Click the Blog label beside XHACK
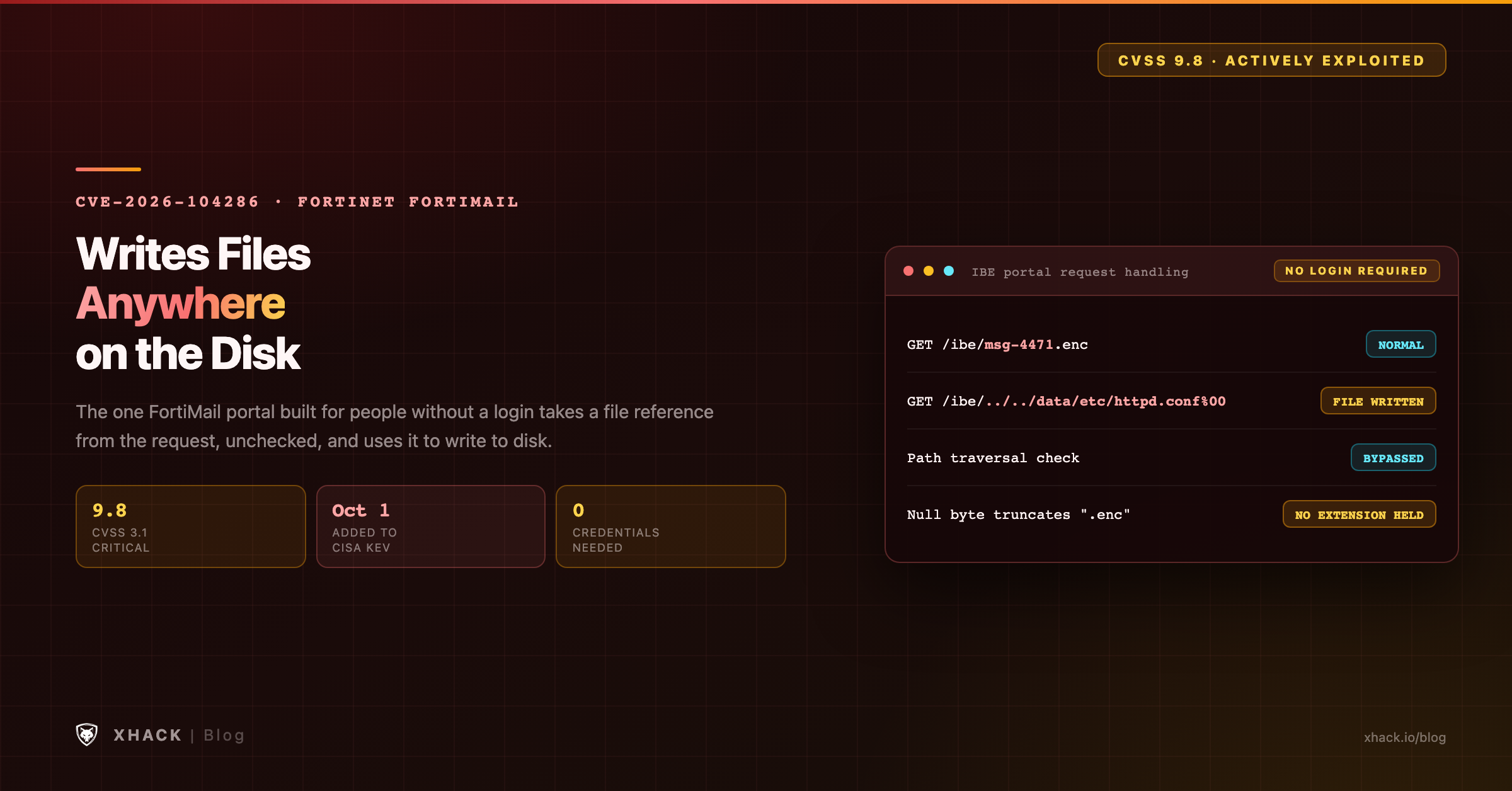This screenshot has height=791, width=1512. tap(224, 735)
